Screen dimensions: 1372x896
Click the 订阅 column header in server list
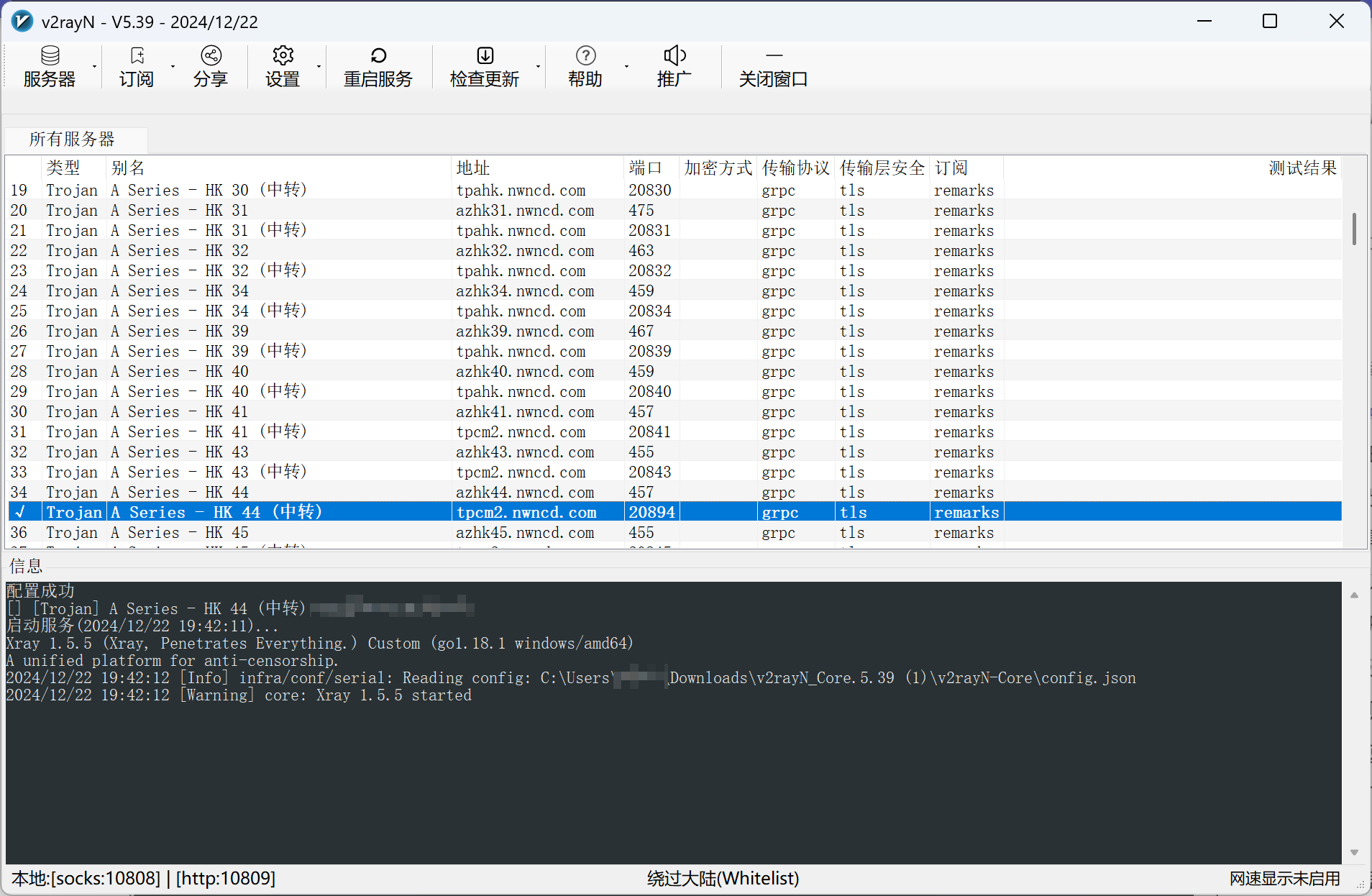[966, 168]
